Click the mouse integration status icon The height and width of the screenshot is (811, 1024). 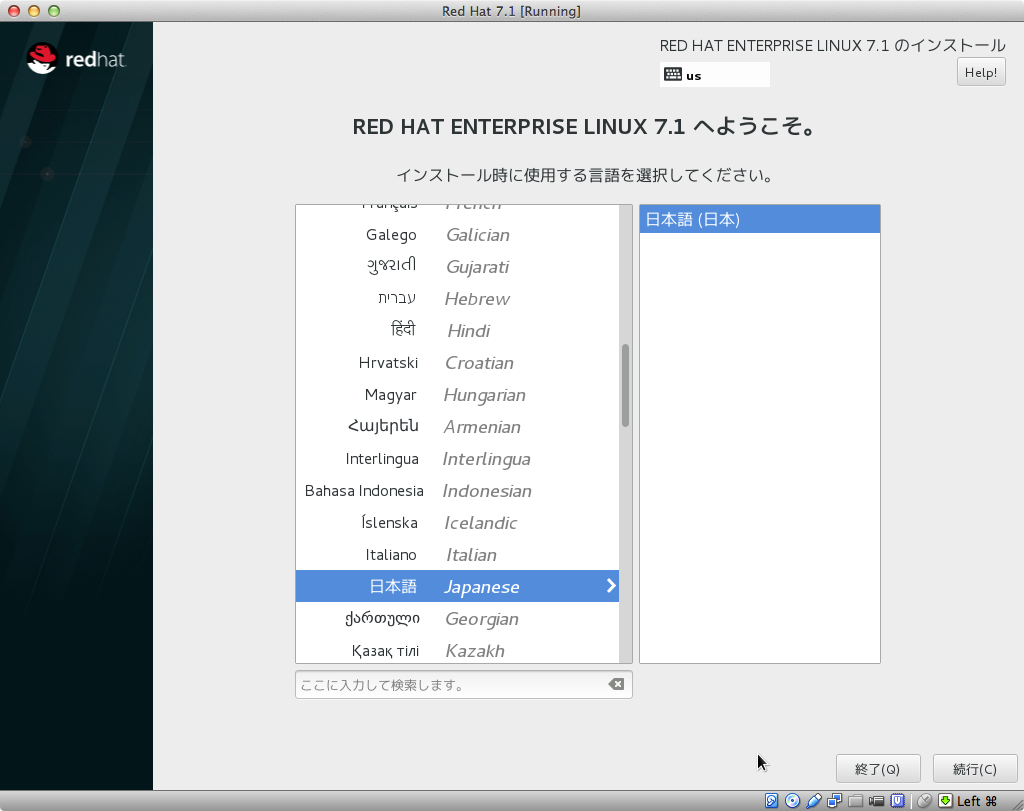click(924, 801)
